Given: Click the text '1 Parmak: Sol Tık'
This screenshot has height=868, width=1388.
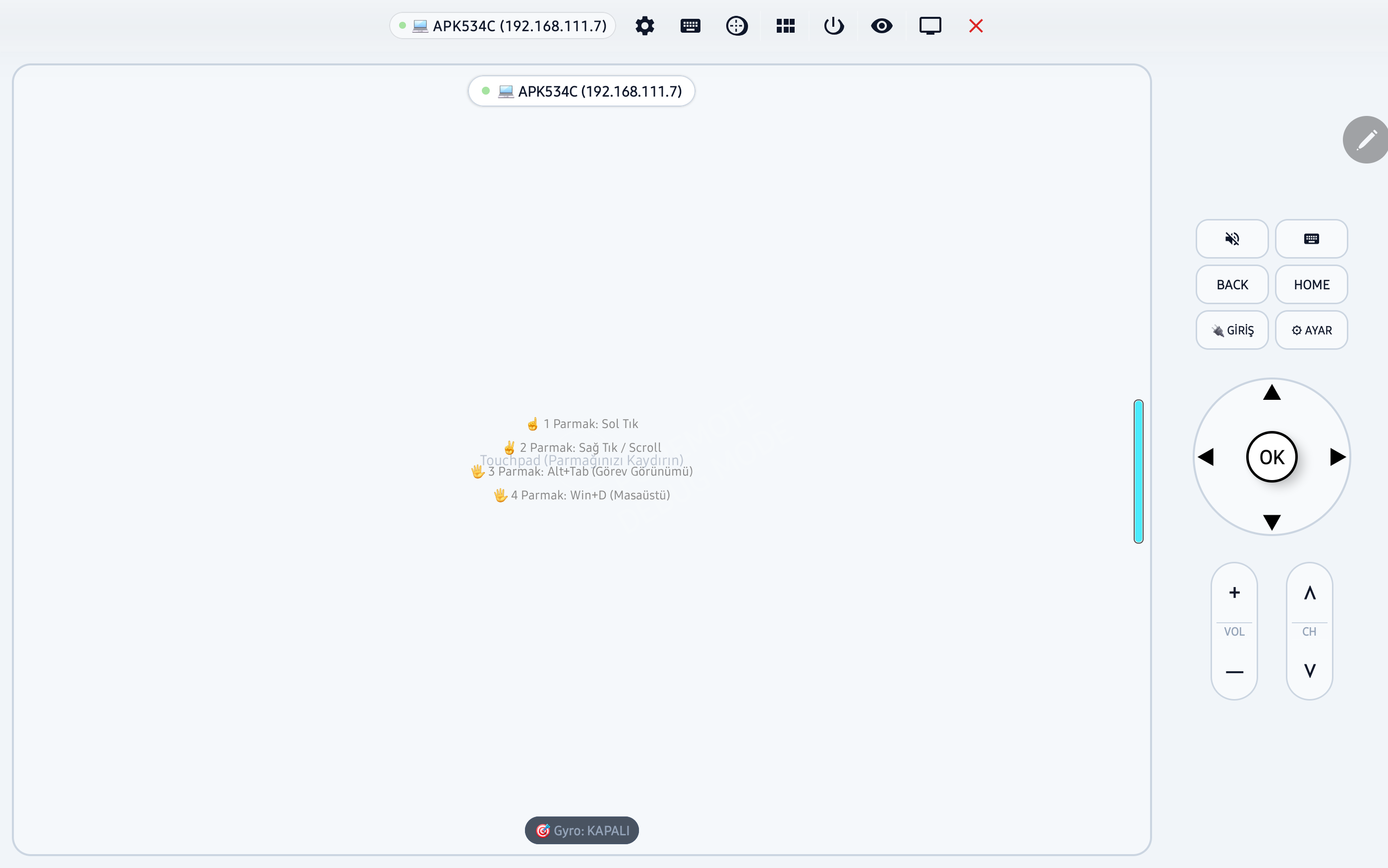Looking at the screenshot, I should coord(590,424).
